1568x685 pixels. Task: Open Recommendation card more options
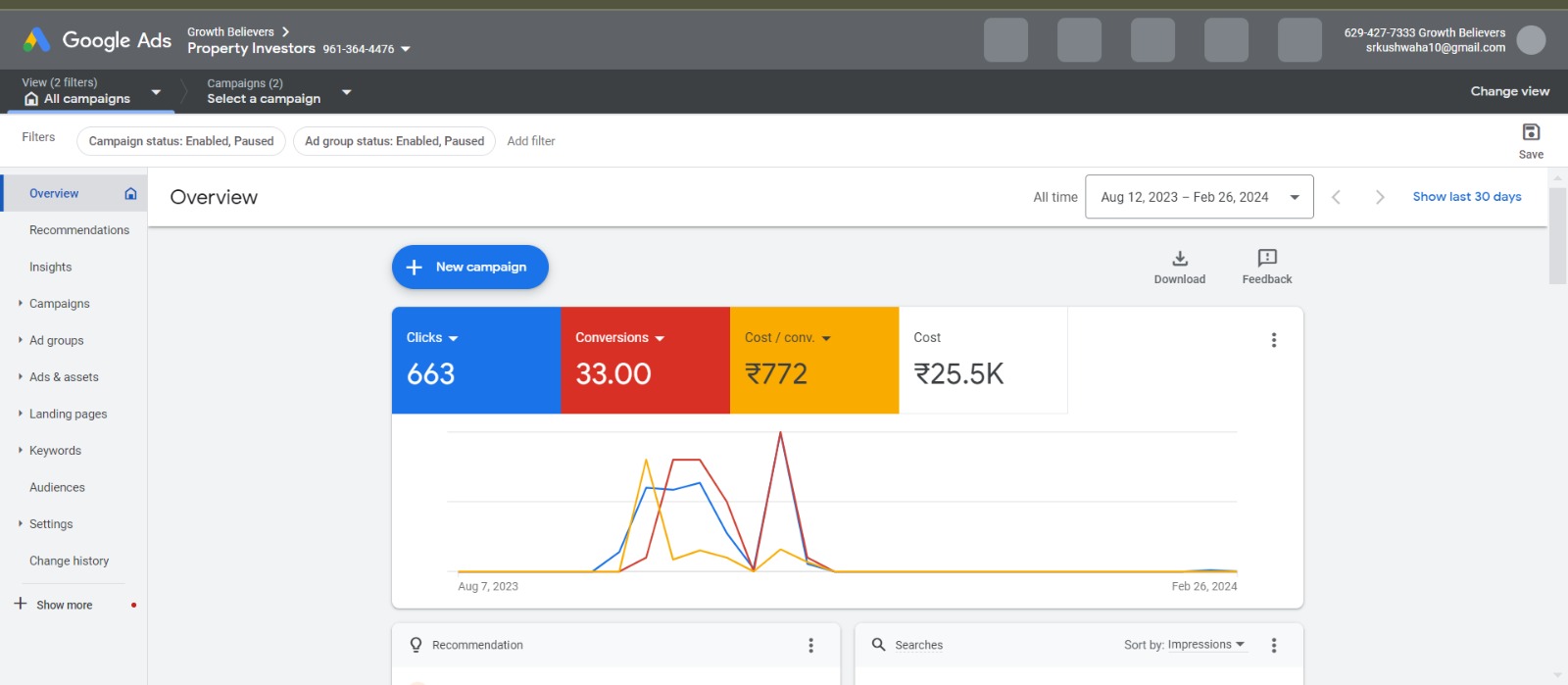[x=810, y=645]
